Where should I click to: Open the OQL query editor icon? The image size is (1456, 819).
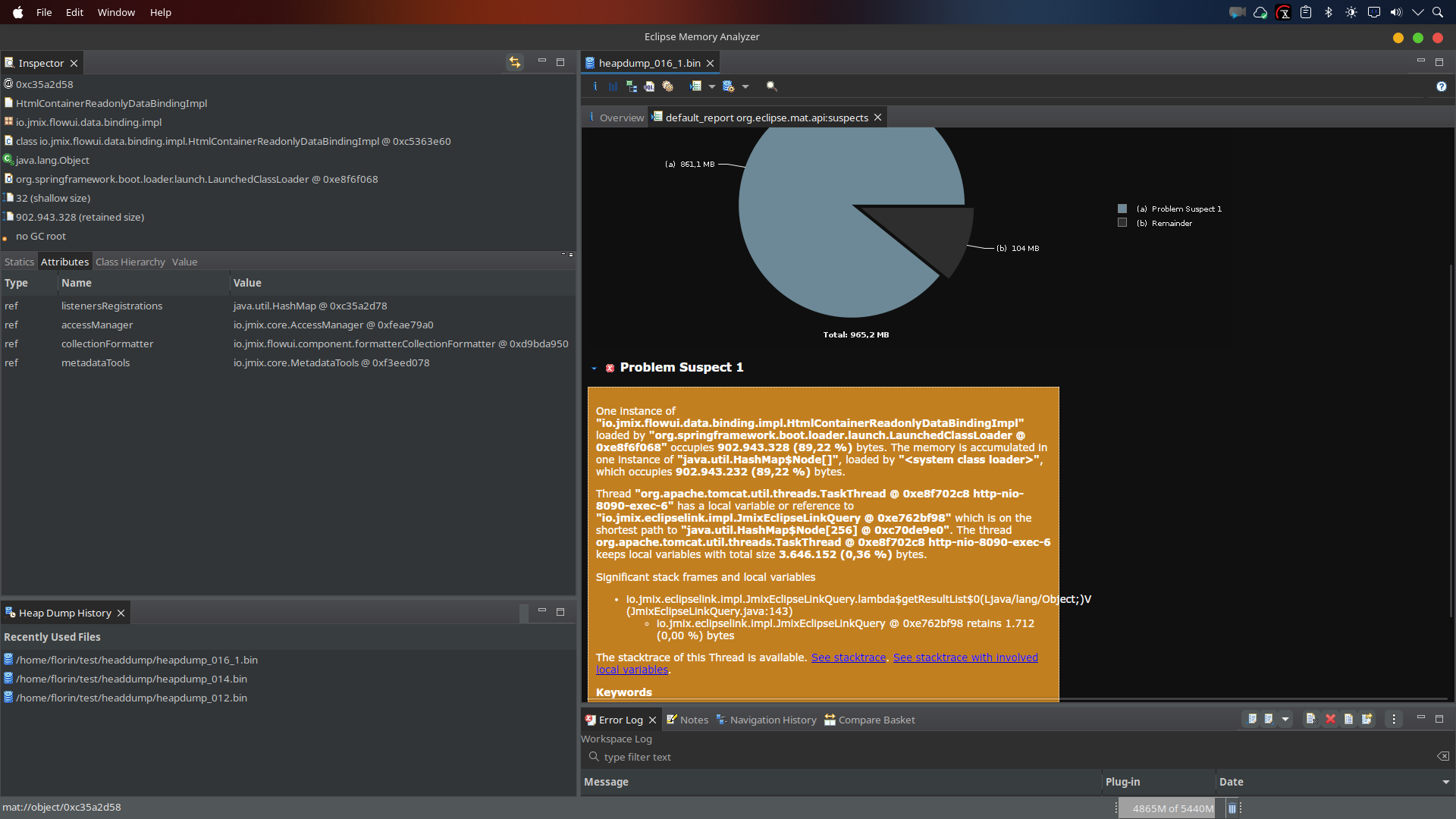[649, 86]
